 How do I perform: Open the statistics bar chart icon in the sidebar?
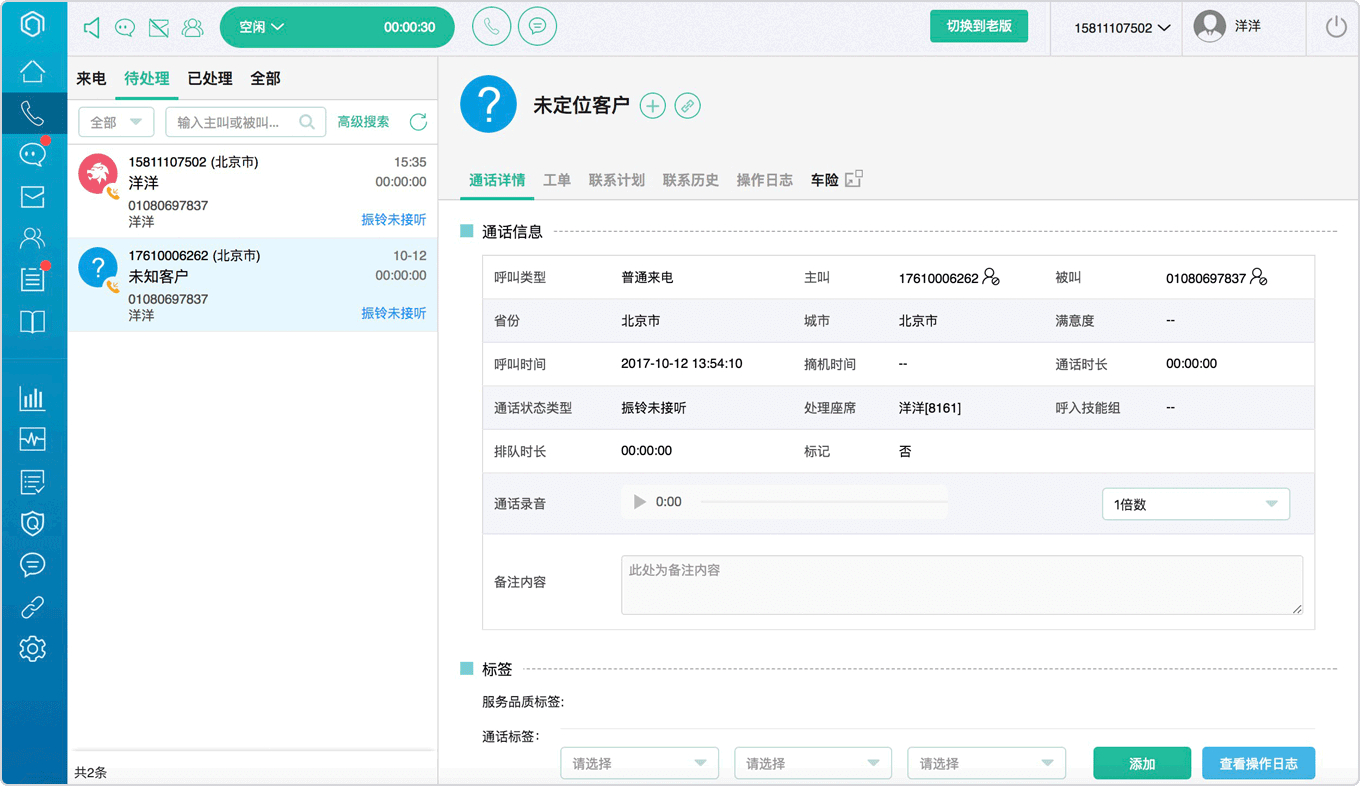(x=33, y=398)
